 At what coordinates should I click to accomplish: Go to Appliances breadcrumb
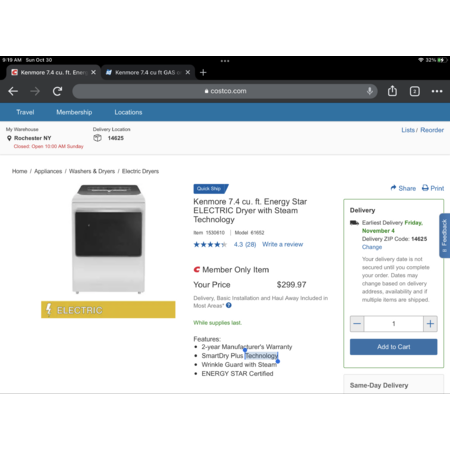tap(48, 171)
